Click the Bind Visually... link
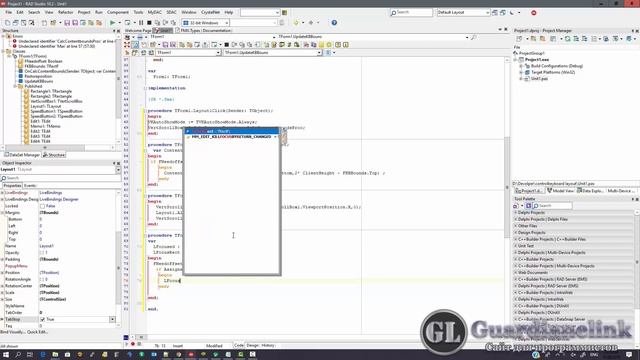The image size is (640, 360). (12, 332)
